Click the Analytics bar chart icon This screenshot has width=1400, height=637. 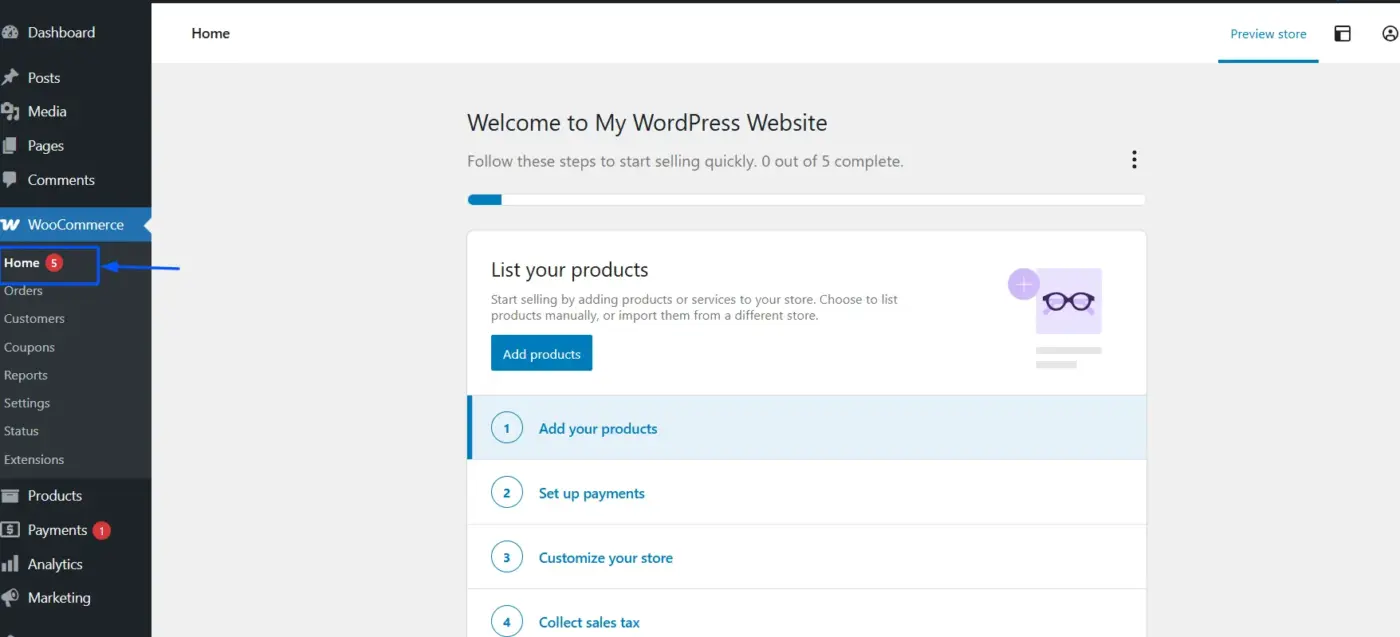10,564
